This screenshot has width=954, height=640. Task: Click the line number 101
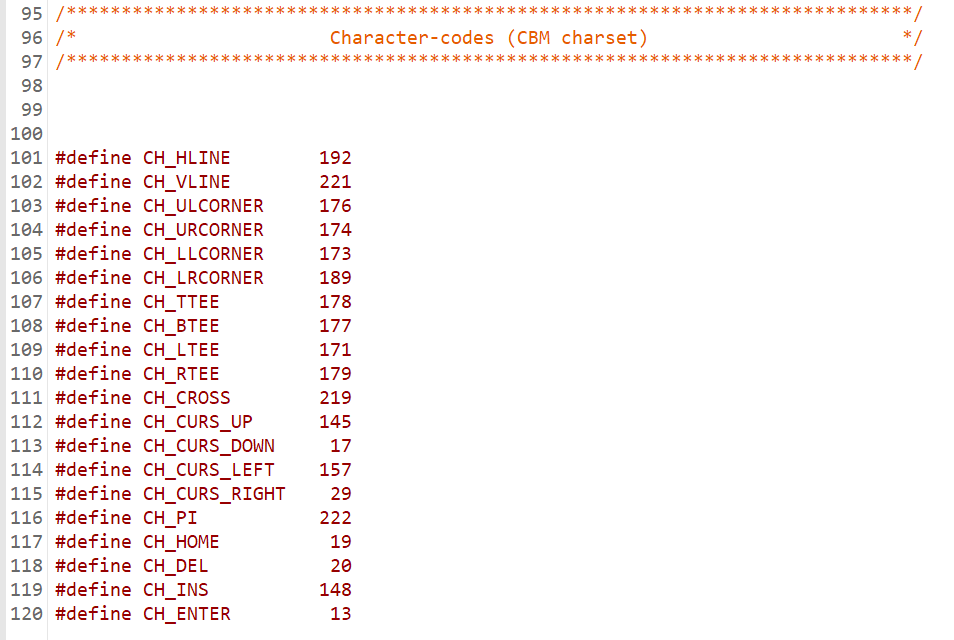click(x=26, y=157)
